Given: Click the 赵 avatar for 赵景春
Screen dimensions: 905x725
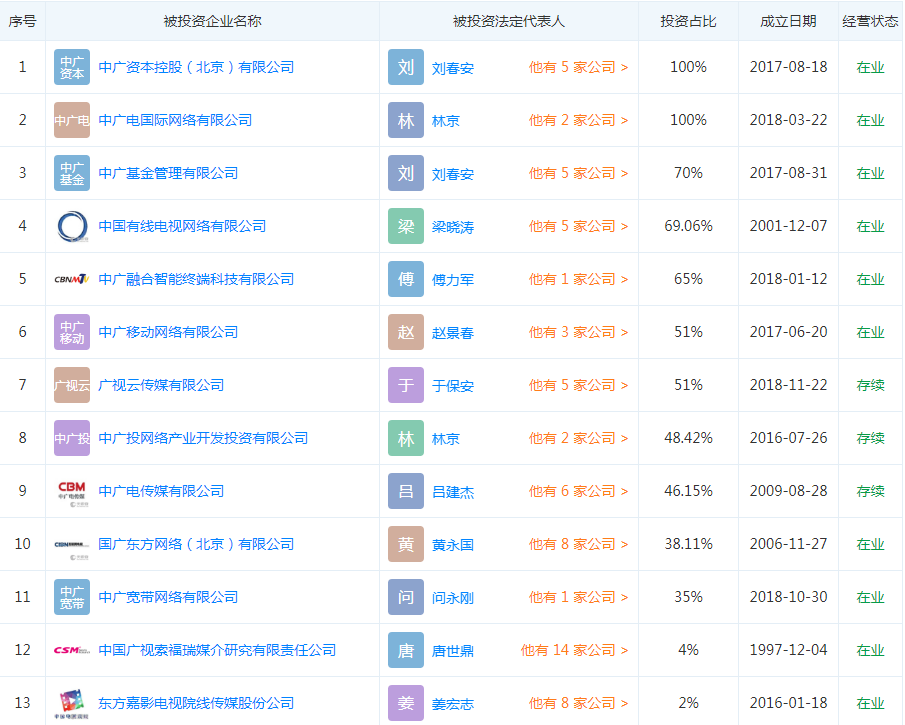Looking at the screenshot, I should click(406, 332).
